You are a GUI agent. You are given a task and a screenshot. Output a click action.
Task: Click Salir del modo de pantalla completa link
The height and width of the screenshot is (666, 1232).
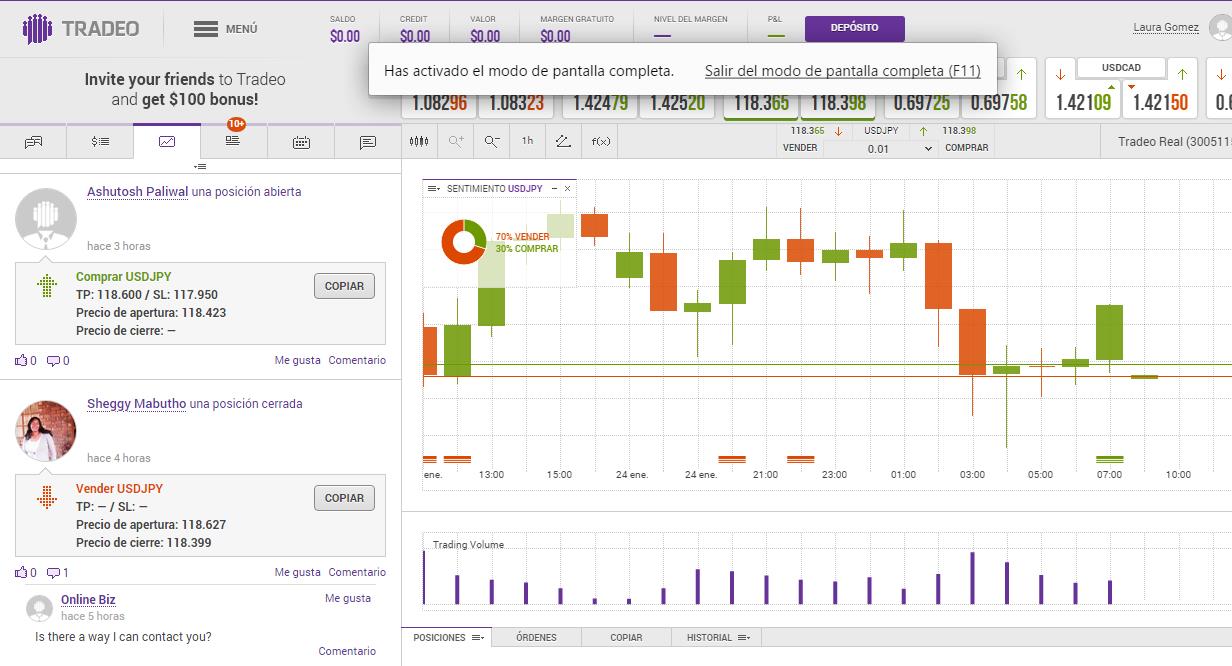843,72
